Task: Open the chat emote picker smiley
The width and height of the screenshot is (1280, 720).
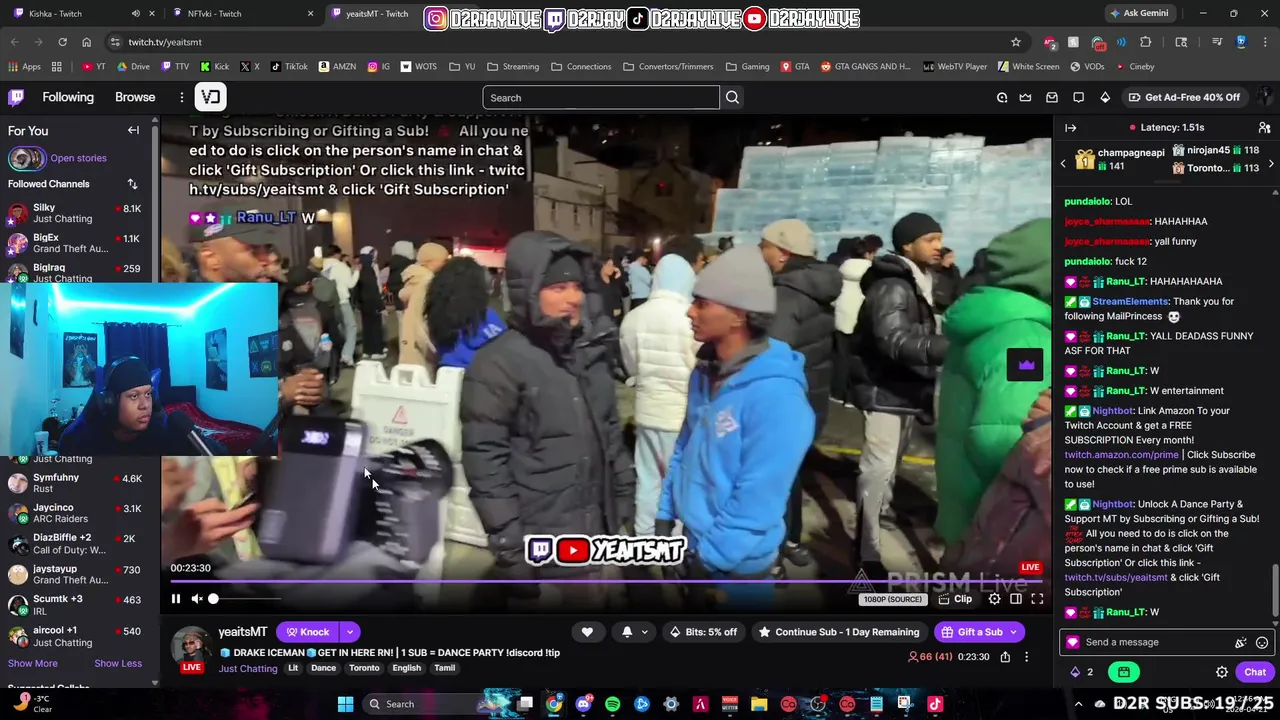Action: click(1262, 643)
